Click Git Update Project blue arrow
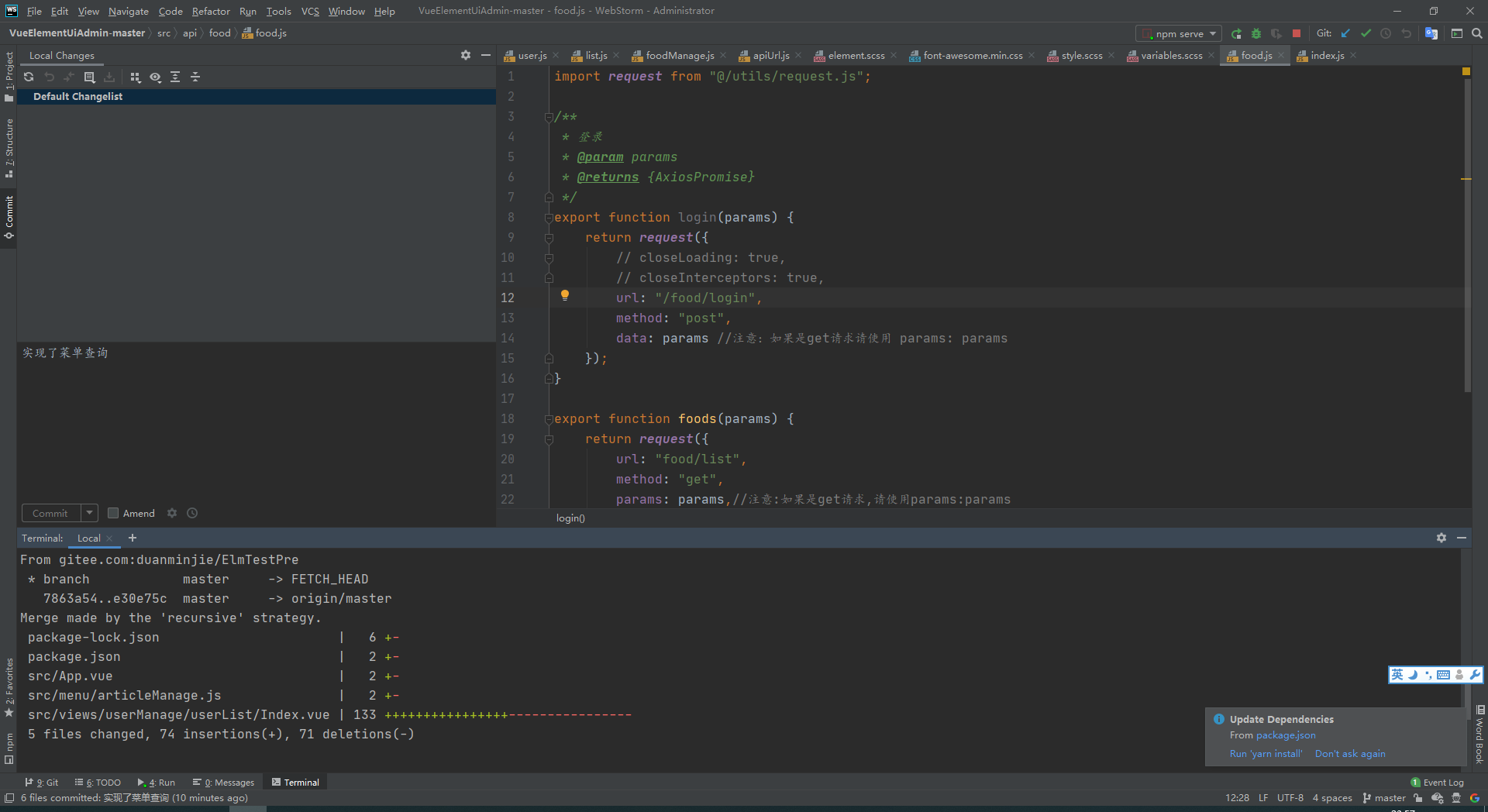Viewport: 1488px width, 812px height. pos(1345,33)
